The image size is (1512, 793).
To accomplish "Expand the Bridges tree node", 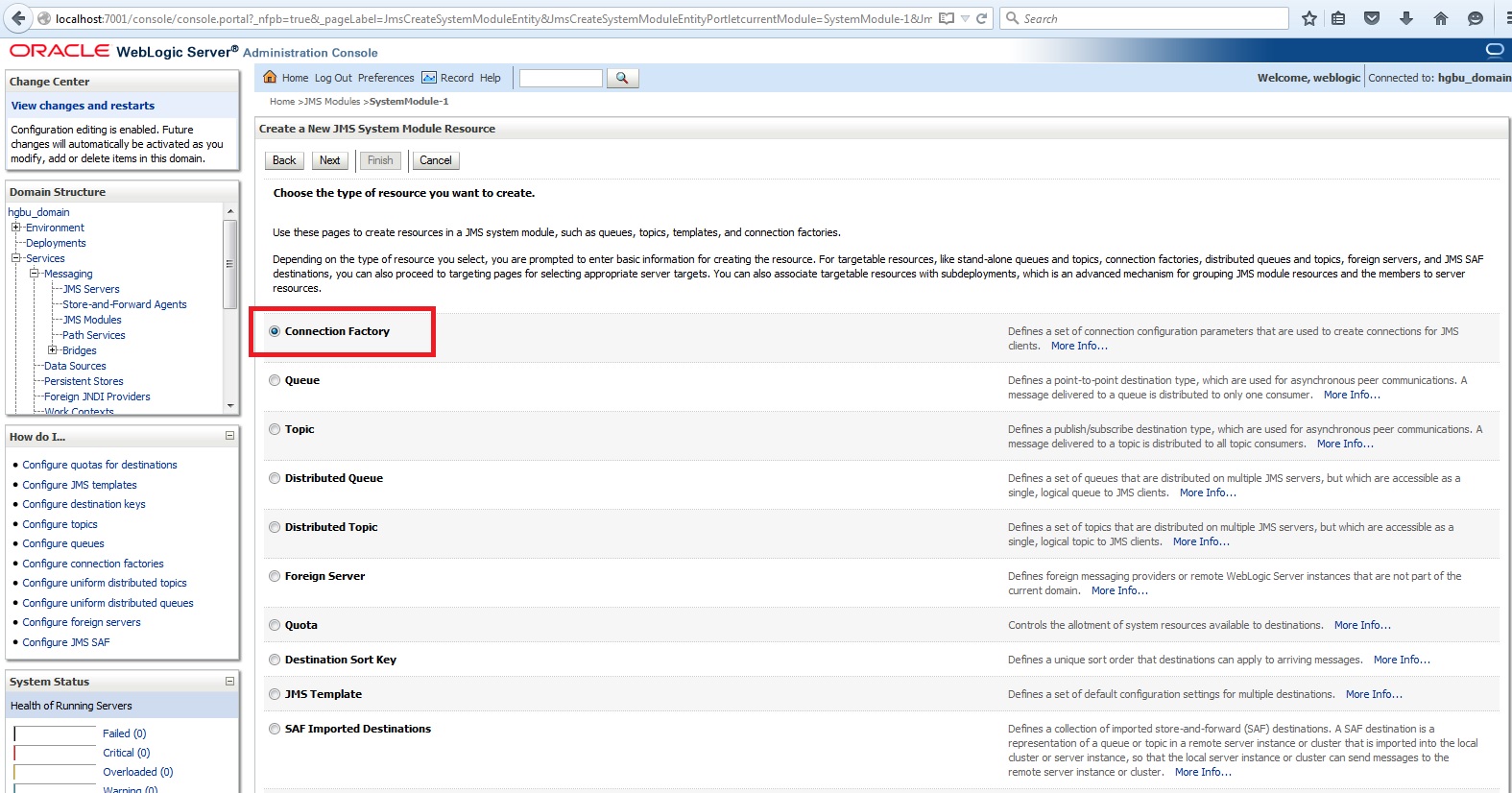I will tap(52, 350).
